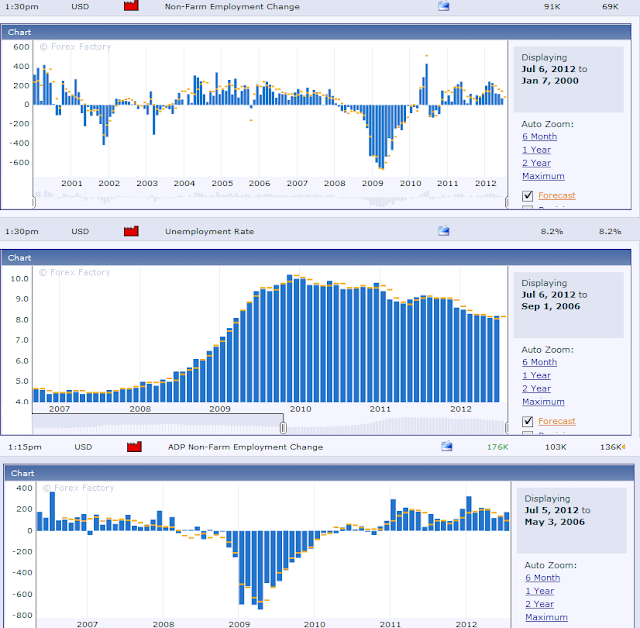Click the green 176K actual value

(498, 447)
